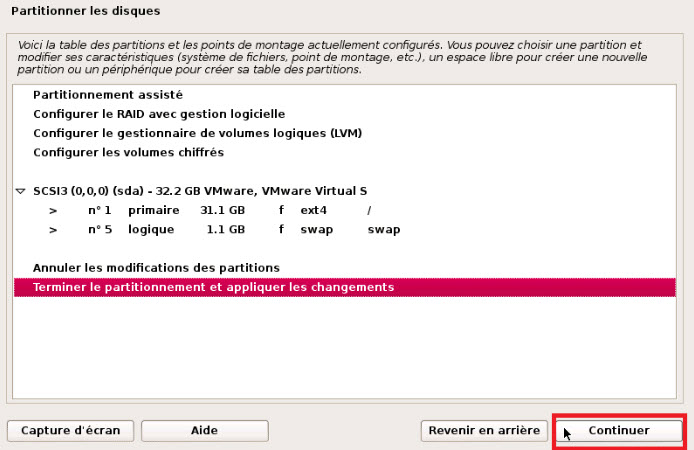Click the Capture d'écran button
The width and height of the screenshot is (694, 450).
click(70, 431)
